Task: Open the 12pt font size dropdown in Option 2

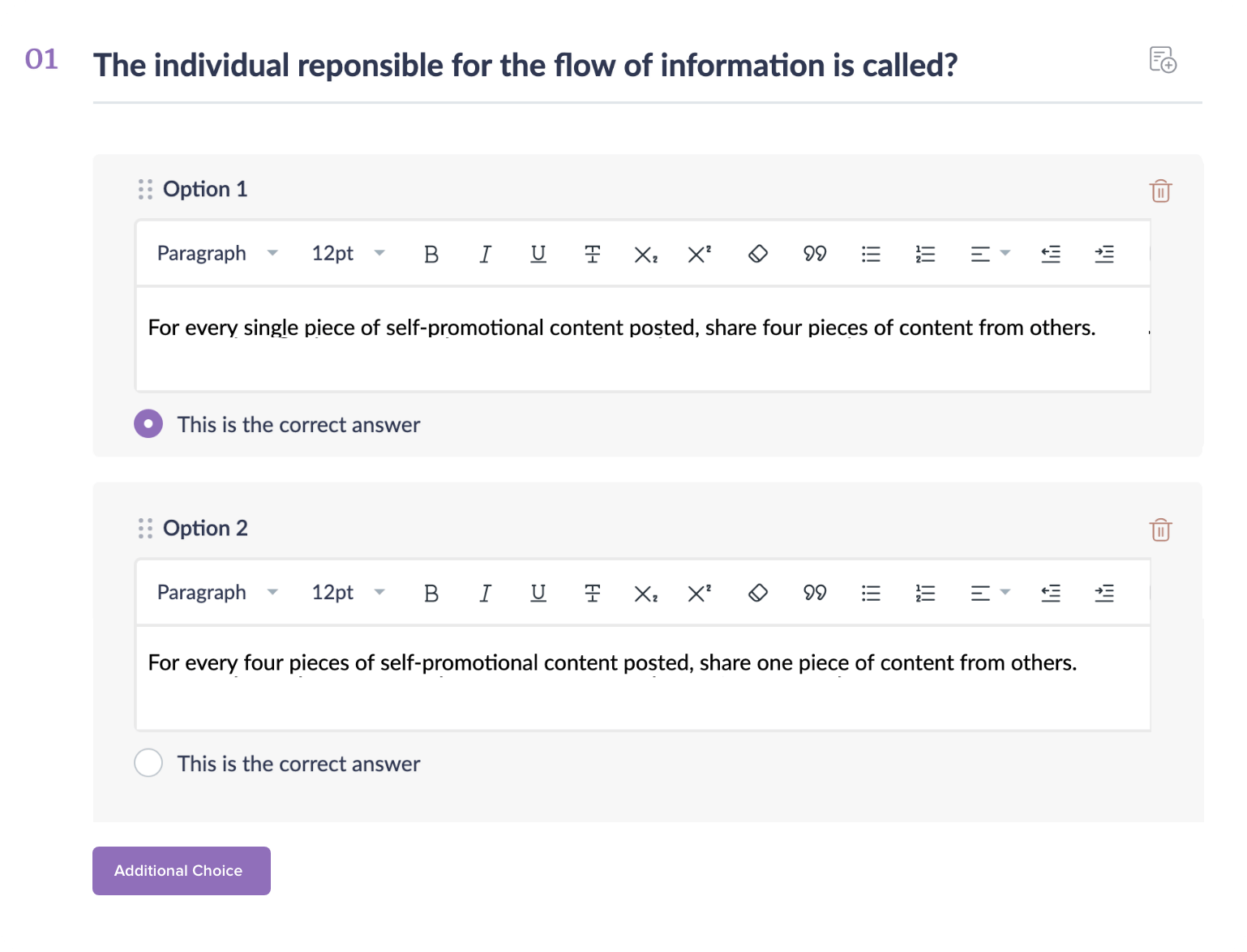Action: 348,593
